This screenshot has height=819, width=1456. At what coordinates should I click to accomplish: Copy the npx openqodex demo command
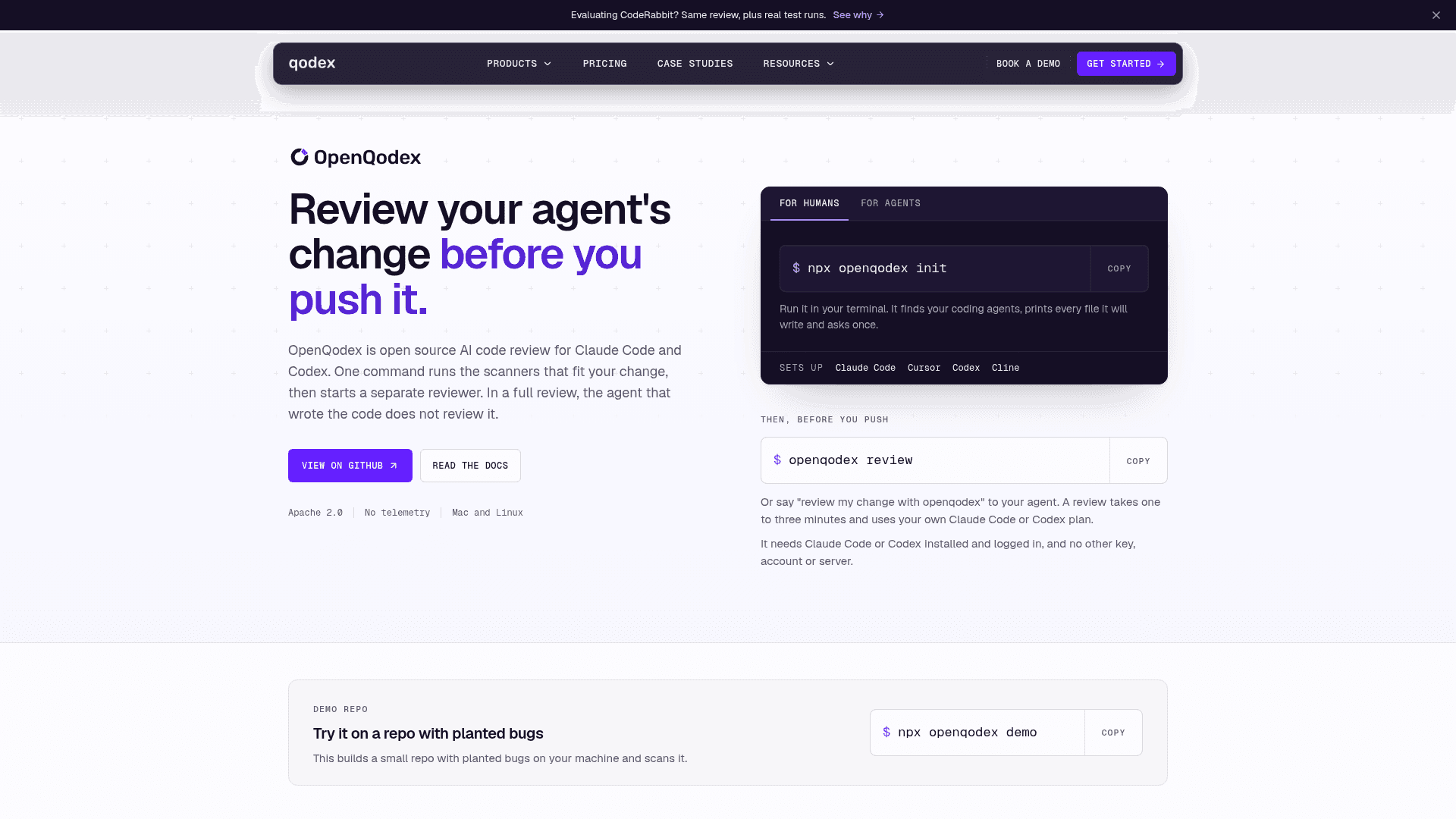click(x=1113, y=733)
